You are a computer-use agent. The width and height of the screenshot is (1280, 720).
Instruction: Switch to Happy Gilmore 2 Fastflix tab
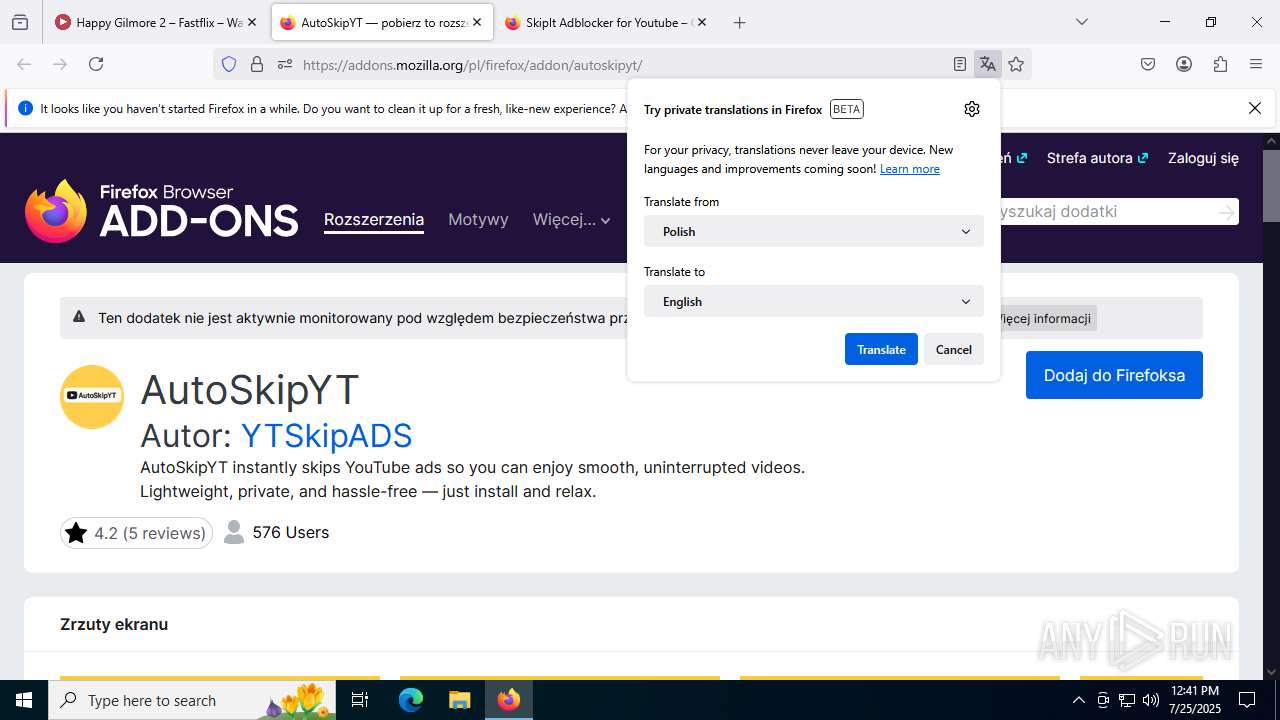[157, 22]
